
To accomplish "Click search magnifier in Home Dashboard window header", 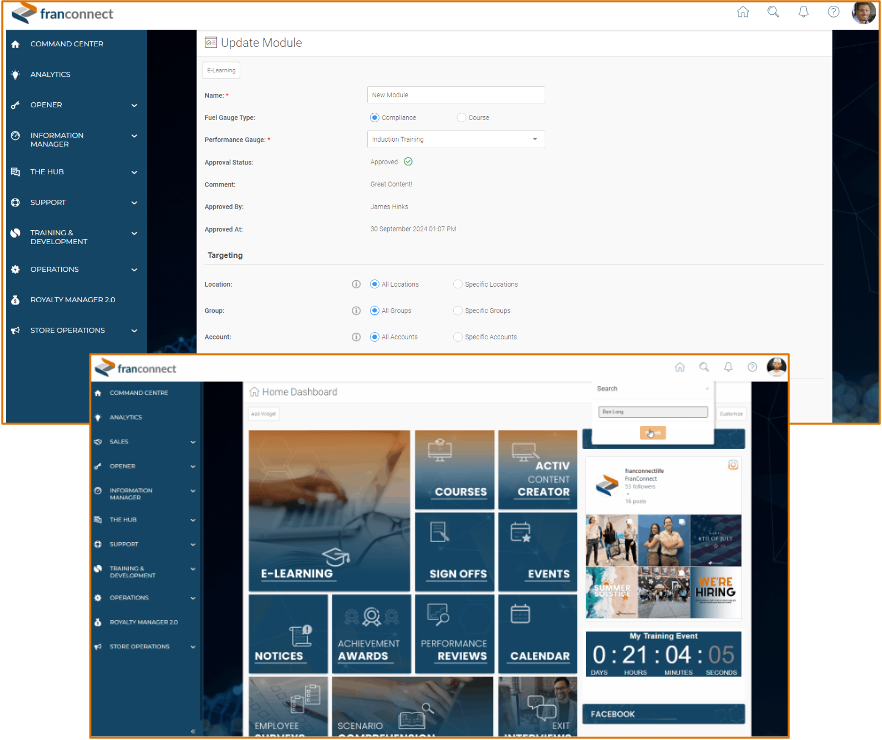I will (704, 367).
